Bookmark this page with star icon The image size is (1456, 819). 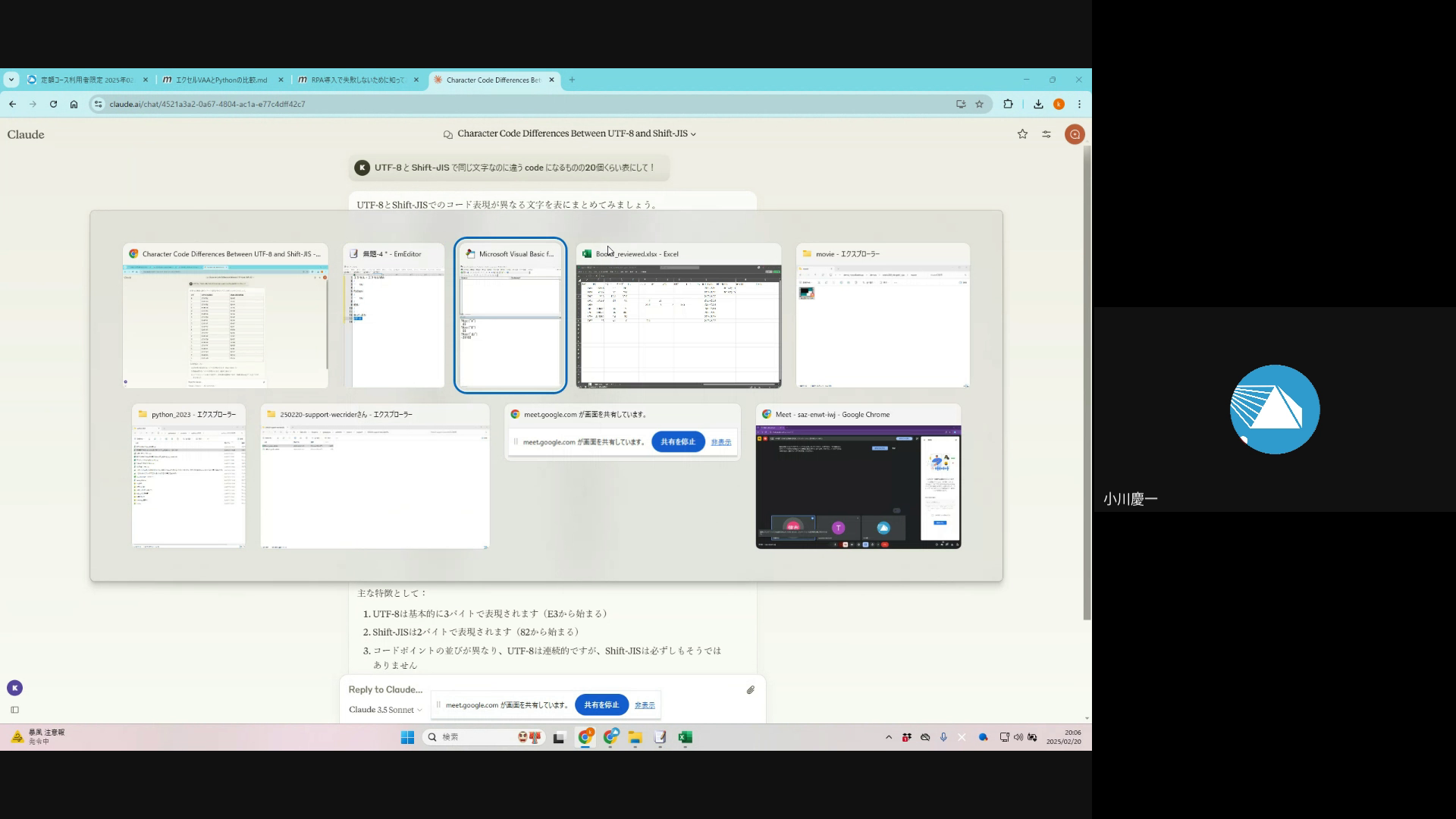pos(980,104)
